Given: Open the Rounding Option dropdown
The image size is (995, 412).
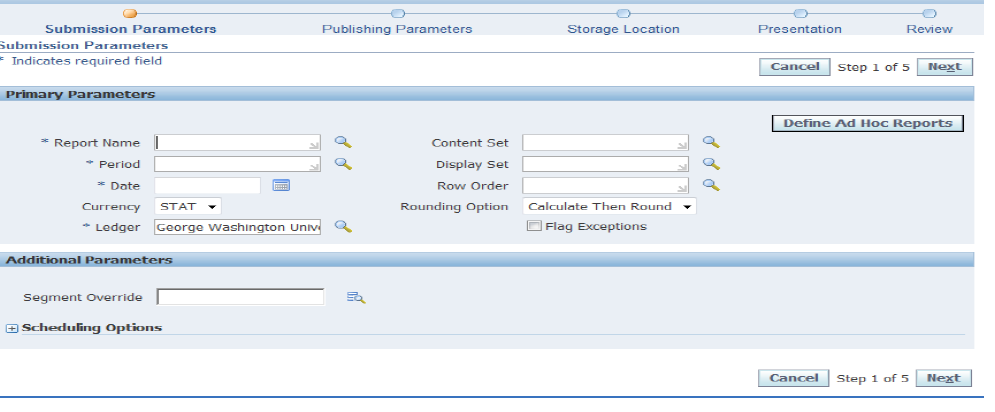Looking at the screenshot, I should coord(609,206).
